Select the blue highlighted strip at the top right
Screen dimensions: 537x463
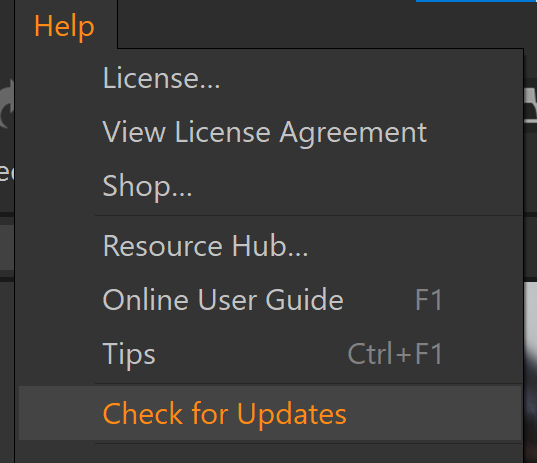pos(476,1)
